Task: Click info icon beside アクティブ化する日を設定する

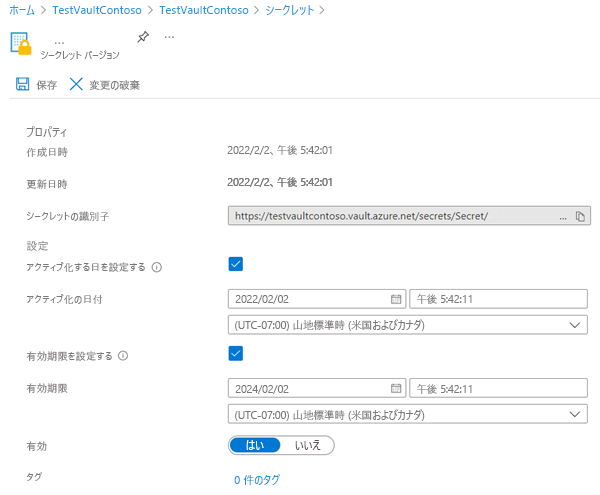Action: pyautogui.click(x=157, y=267)
